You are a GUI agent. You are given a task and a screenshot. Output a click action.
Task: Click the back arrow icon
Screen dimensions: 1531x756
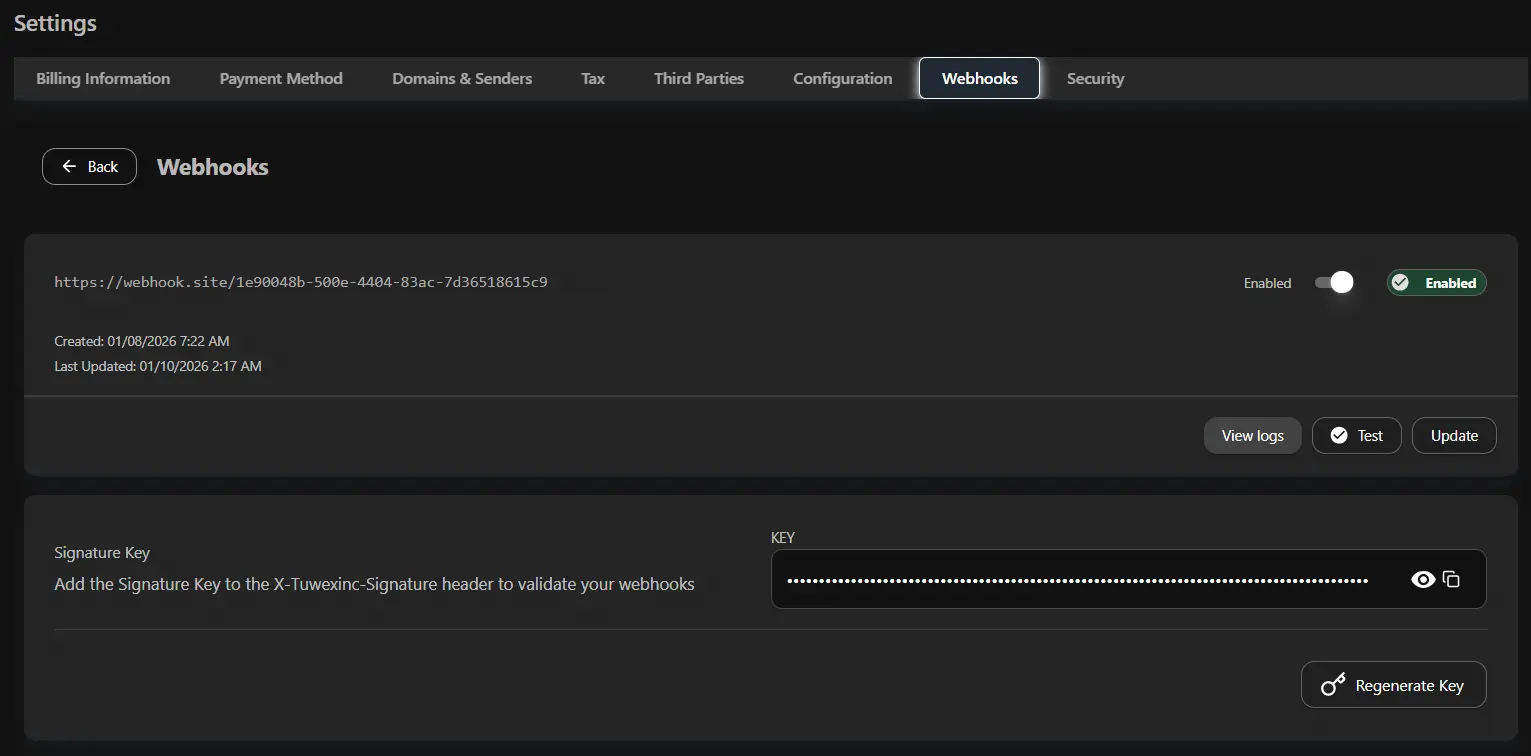point(68,166)
